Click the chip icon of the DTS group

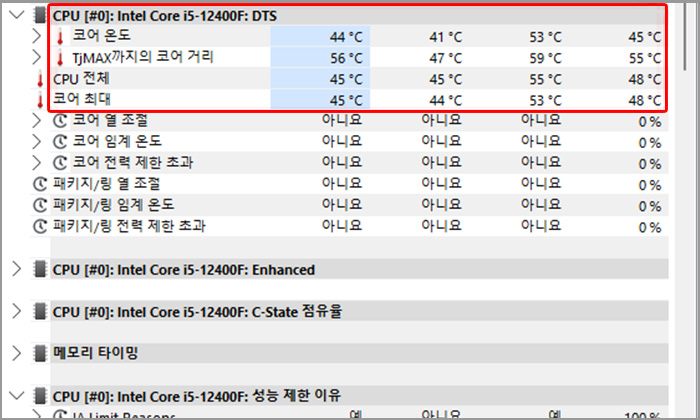40,15
